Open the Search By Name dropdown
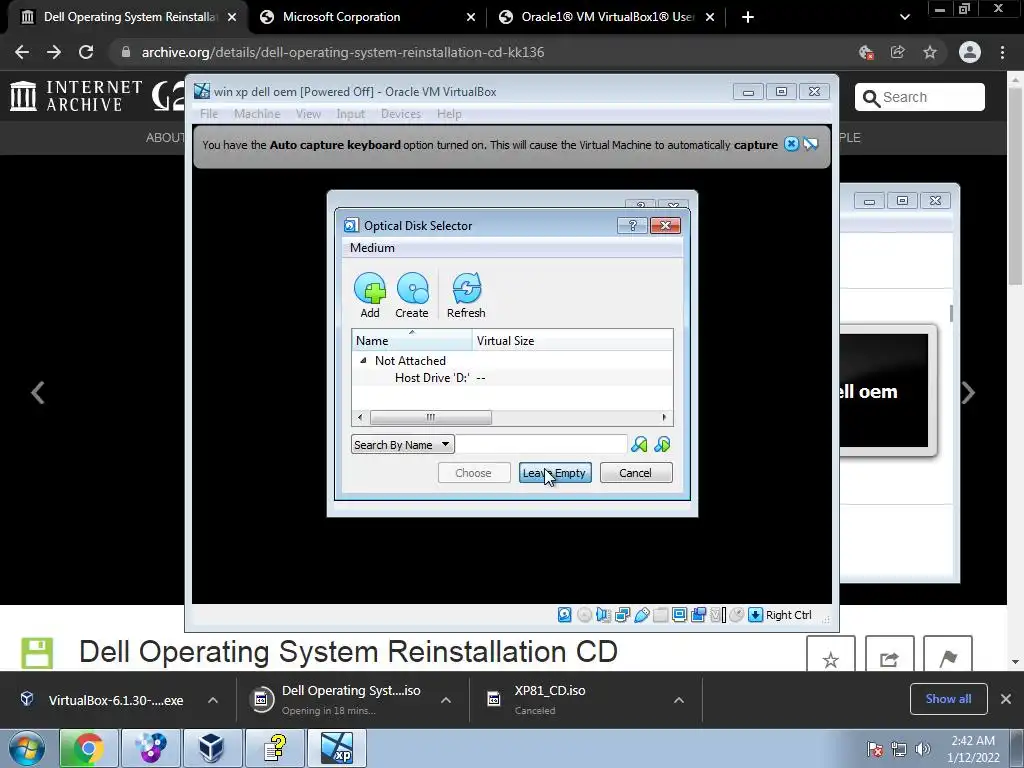Viewport: 1024px width, 768px height. [402, 445]
